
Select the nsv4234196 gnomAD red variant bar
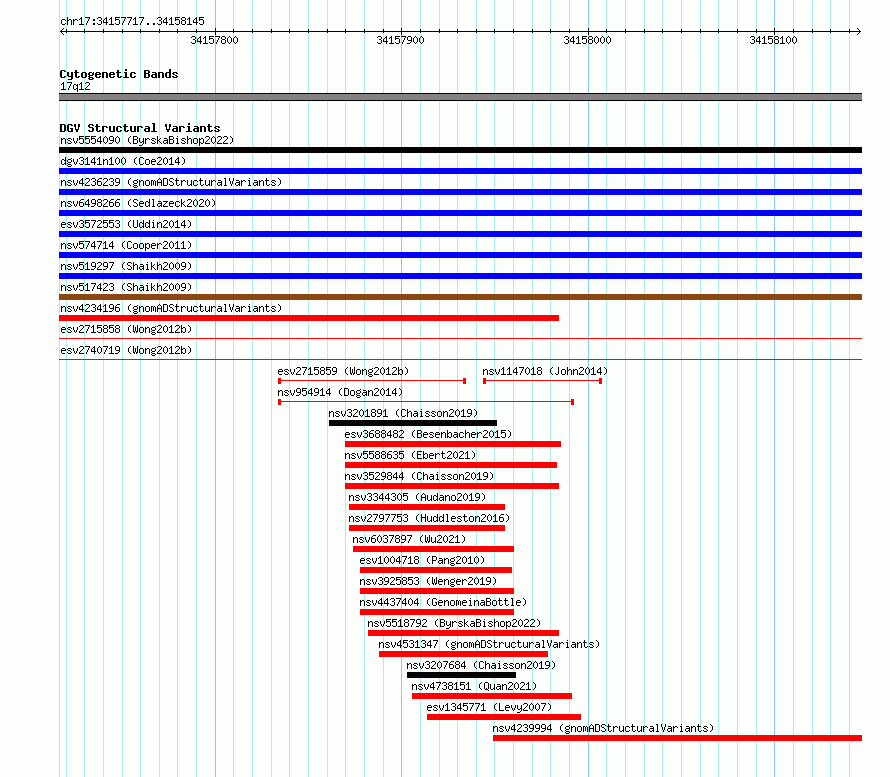click(309, 318)
